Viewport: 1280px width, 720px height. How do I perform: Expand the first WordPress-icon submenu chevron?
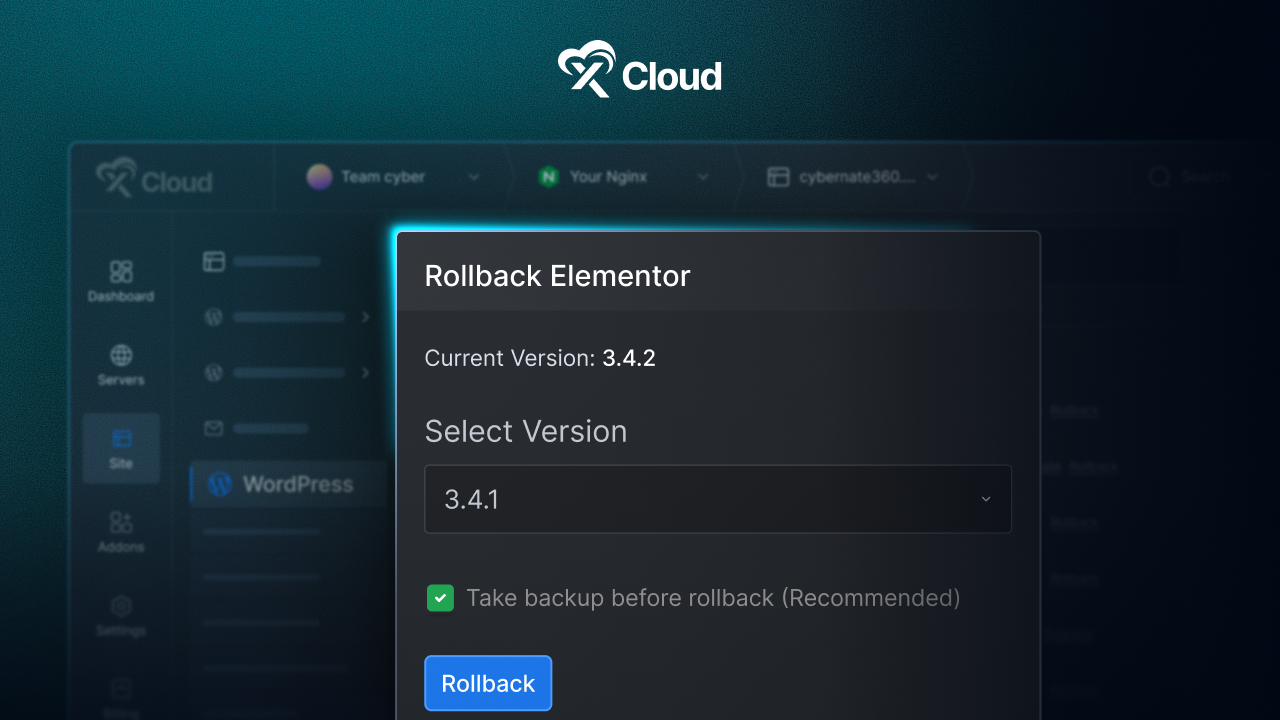(x=366, y=317)
